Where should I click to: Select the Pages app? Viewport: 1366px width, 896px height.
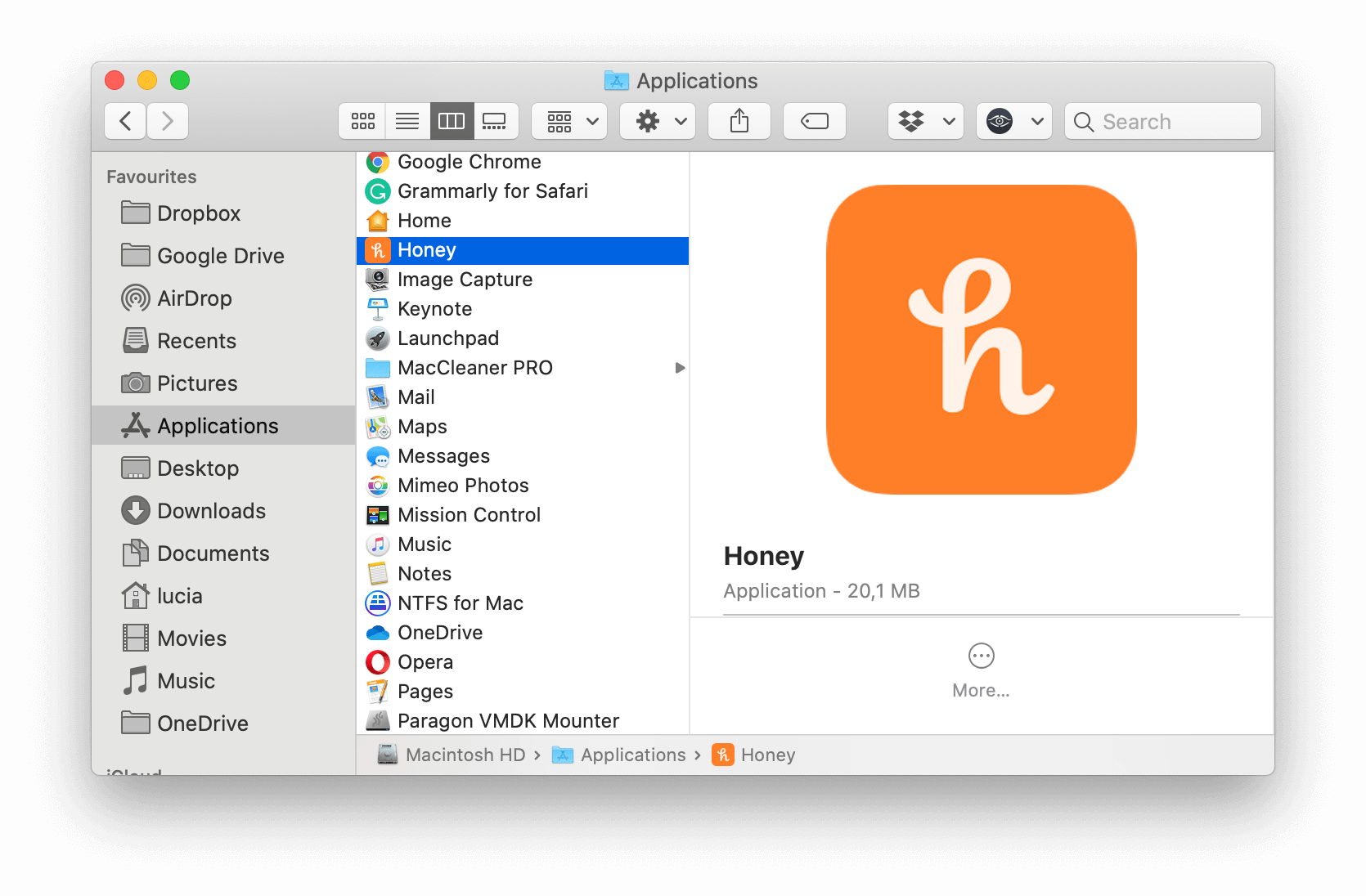523,692
